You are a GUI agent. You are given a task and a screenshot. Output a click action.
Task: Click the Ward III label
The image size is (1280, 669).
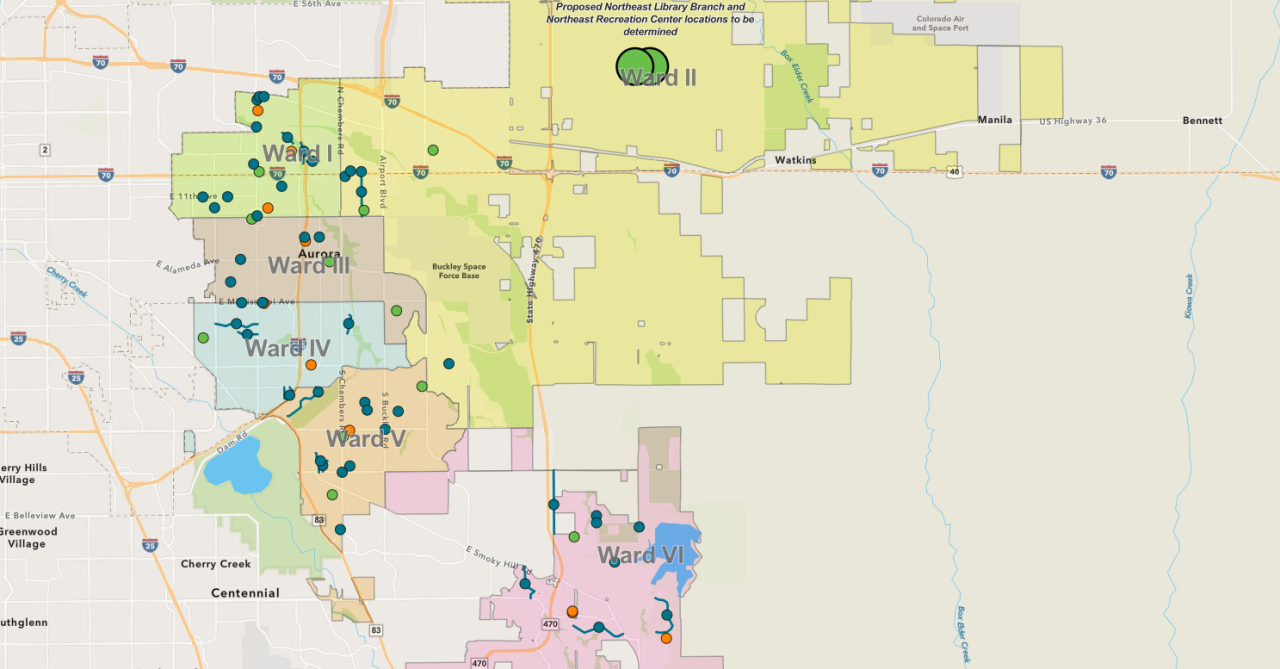tap(309, 265)
